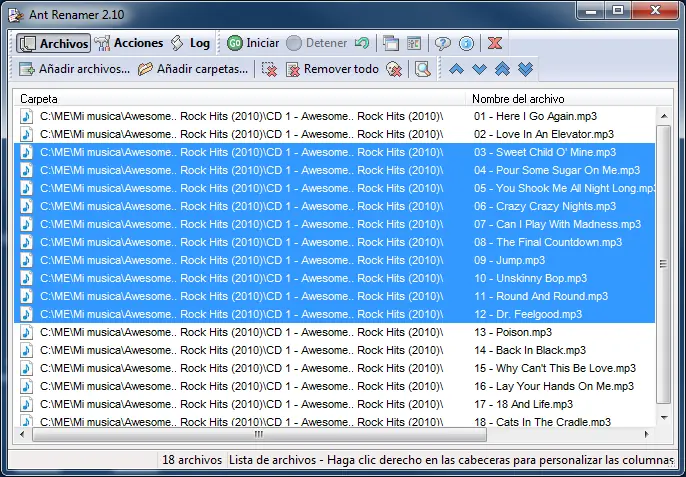Click the red X icon in top toolbar
The width and height of the screenshot is (686, 477).
(494, 44)
